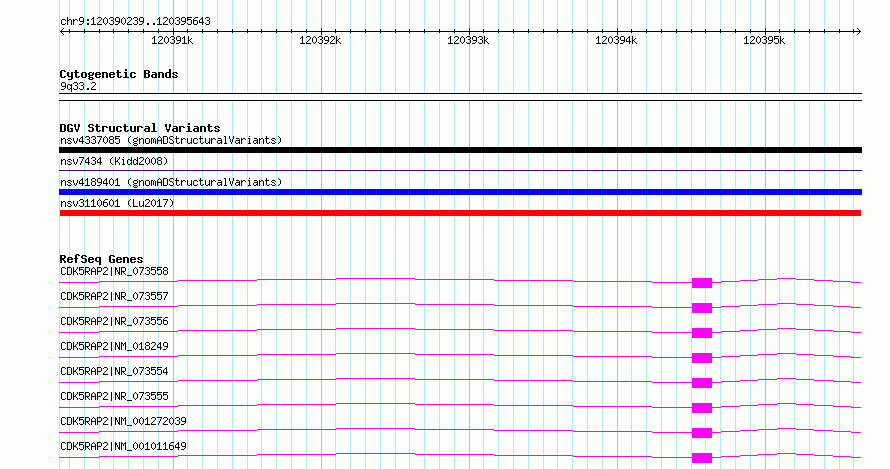890x469 pixels.
Task: Click the exon box of NM_001272039
Action: pyautogui.click(x=702, y=433)
